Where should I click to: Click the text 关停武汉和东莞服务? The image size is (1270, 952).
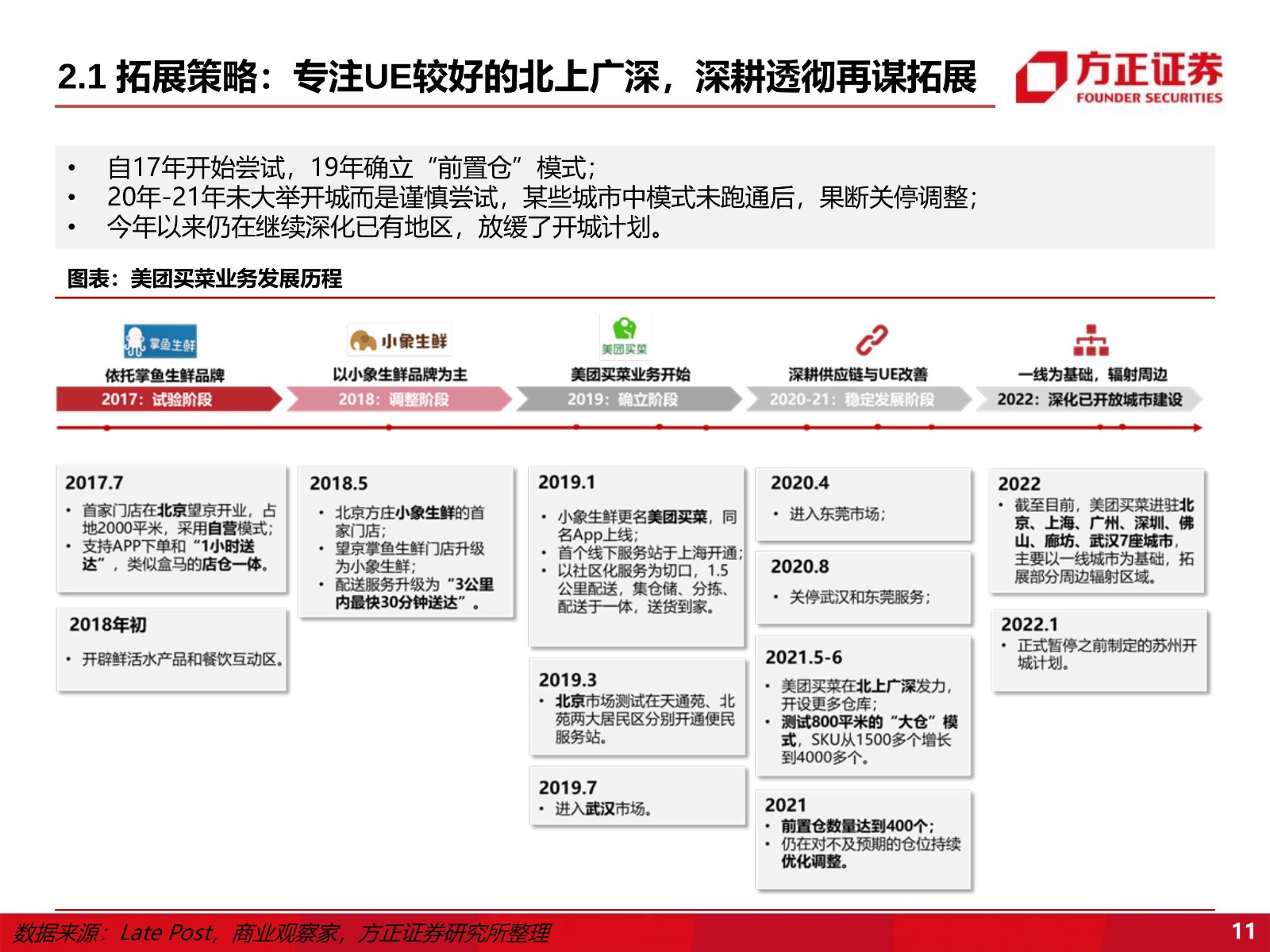pos(860,597)
